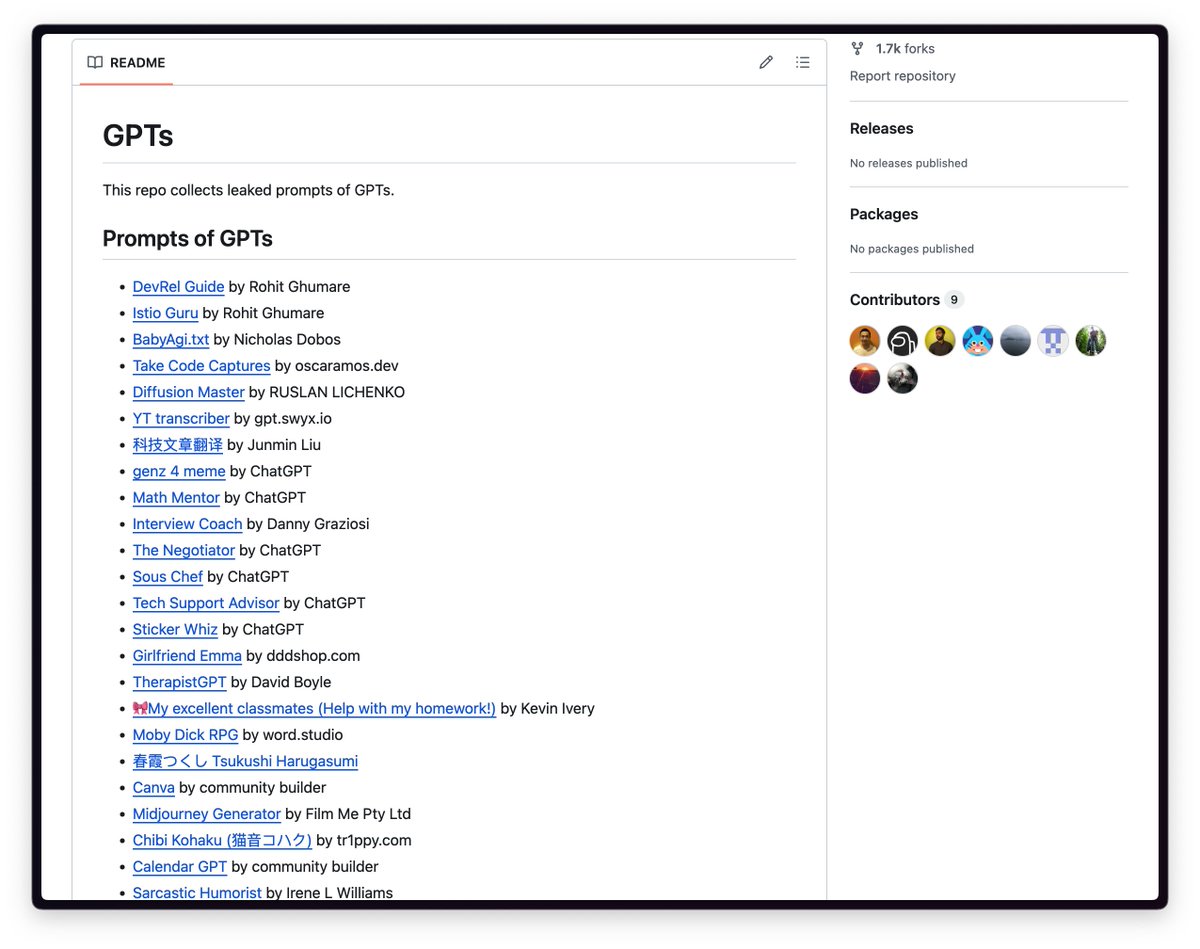
Task: Open the Tsukushi Harugasumi link
Action: (245, 762)
